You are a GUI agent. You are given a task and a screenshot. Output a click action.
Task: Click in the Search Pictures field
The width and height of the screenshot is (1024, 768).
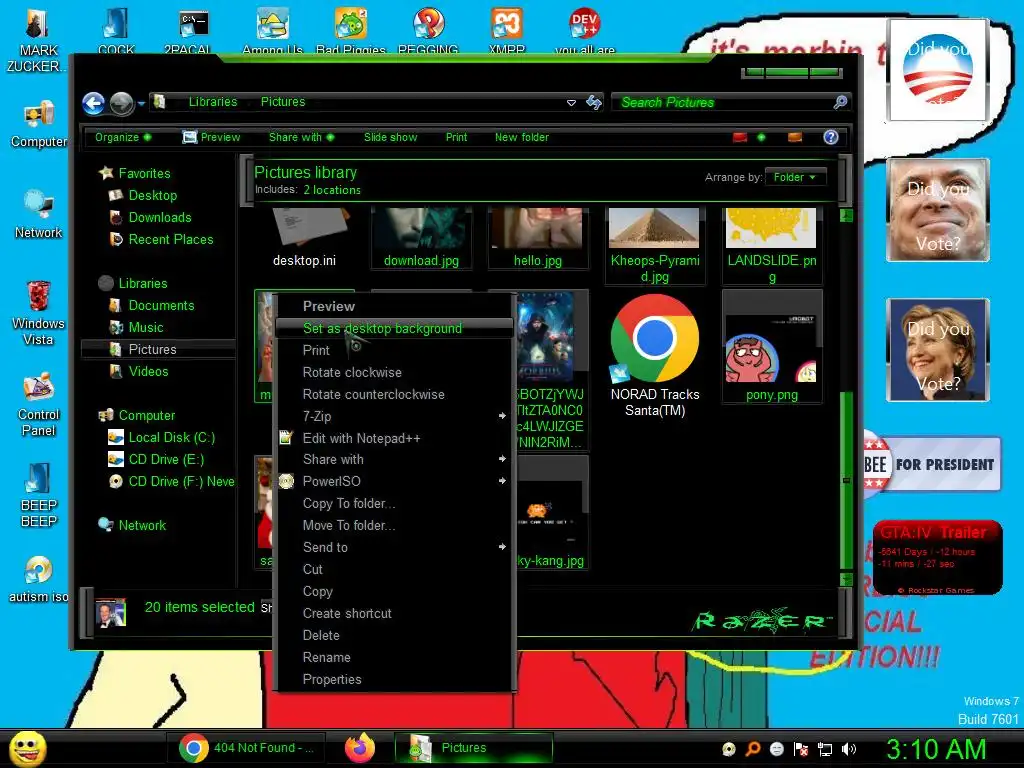pos(722,102)
